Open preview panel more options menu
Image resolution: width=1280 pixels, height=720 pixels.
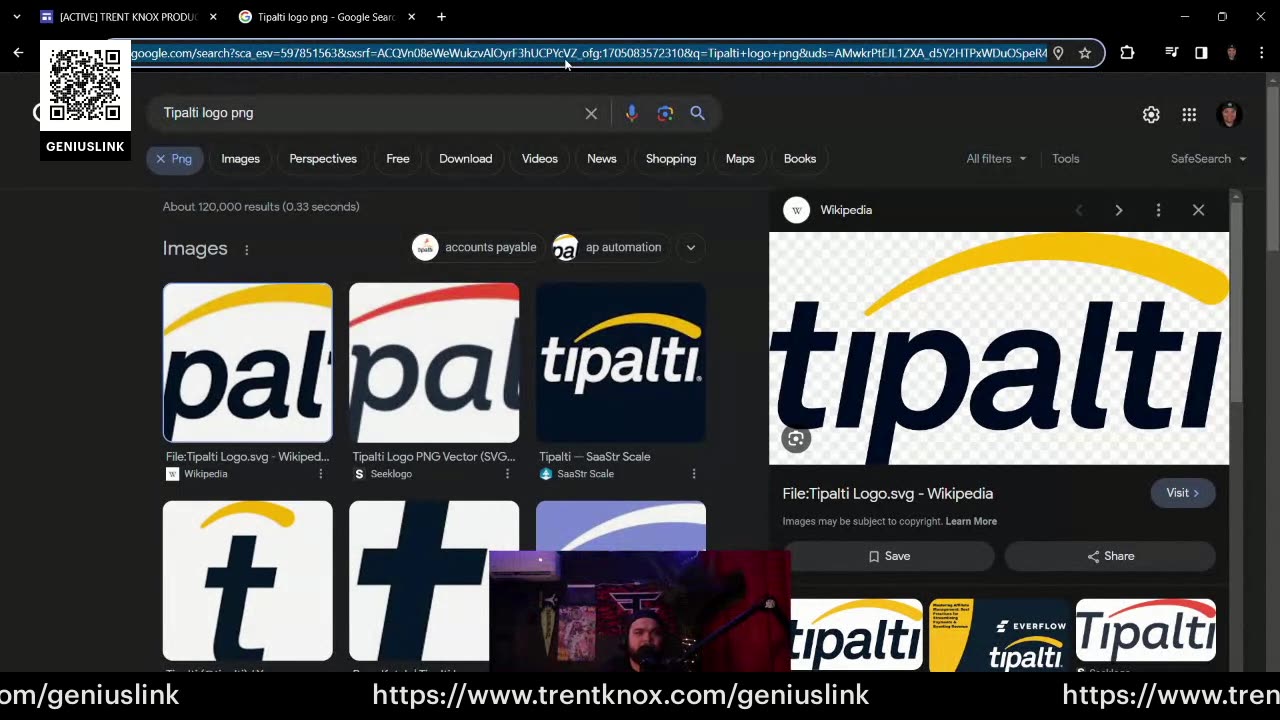tap(1158, 210)
